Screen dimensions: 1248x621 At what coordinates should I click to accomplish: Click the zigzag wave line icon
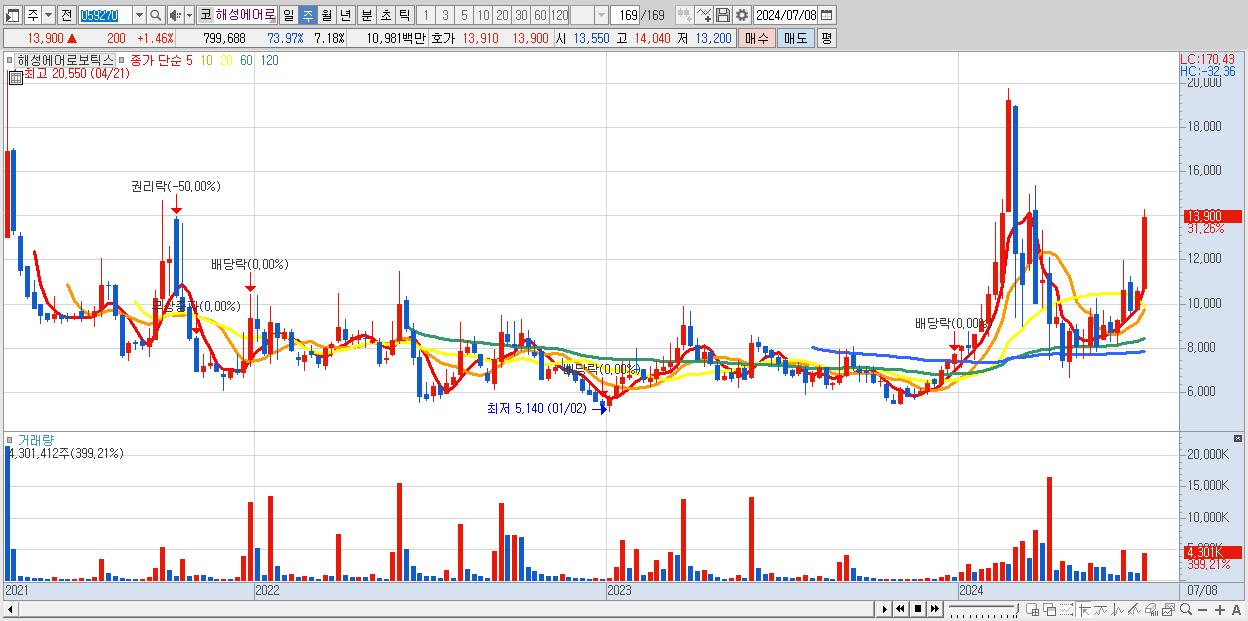tap(1118, 609)
